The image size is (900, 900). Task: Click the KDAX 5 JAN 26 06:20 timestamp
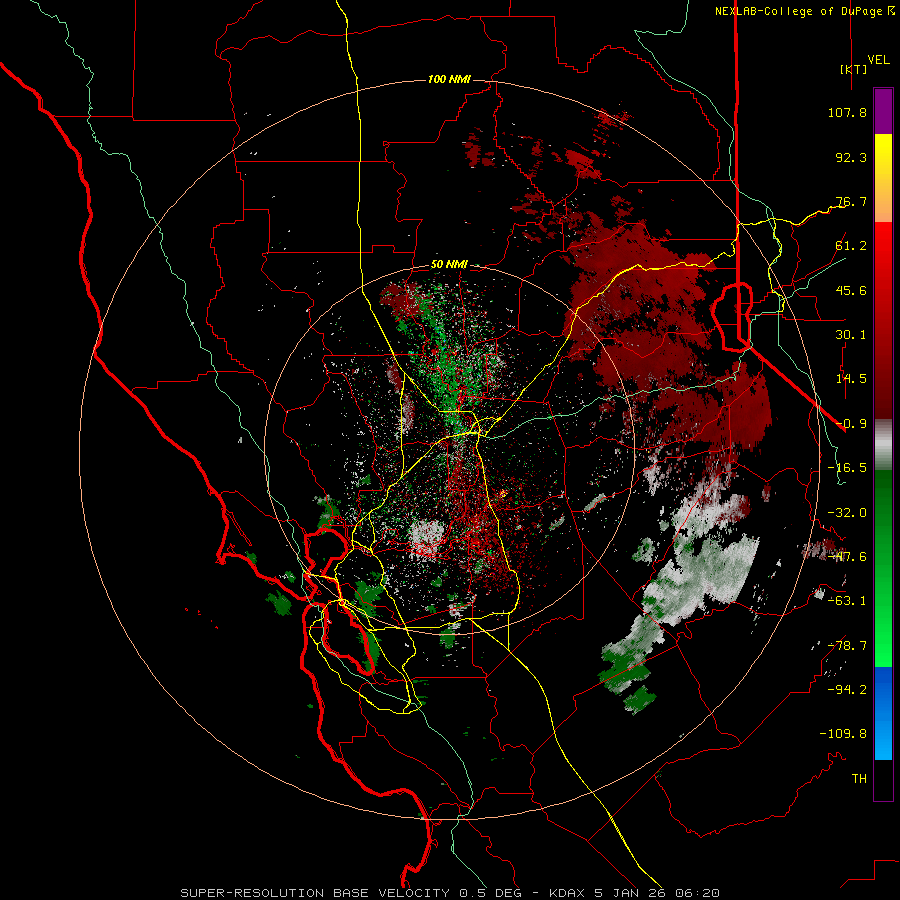point(634,893)
